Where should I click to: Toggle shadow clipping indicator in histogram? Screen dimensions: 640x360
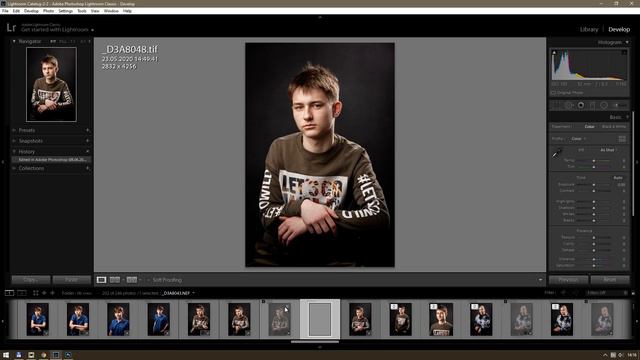[x=554, y=53]
